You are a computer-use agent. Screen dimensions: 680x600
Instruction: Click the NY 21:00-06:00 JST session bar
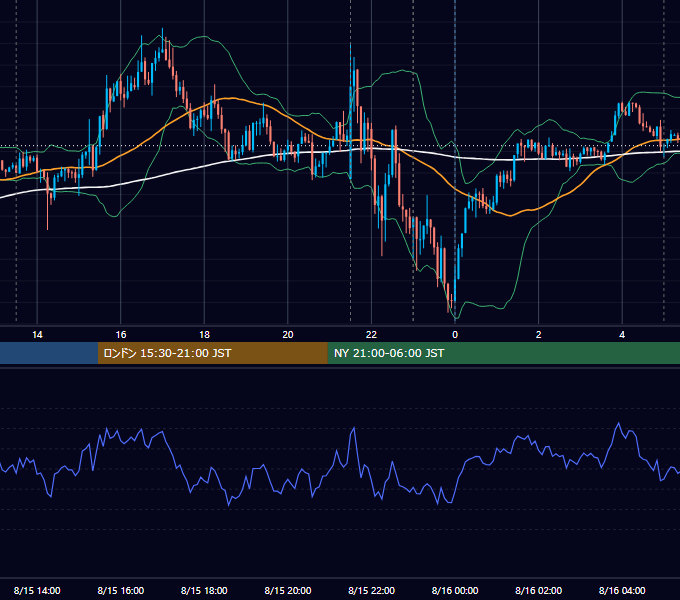click(503, 353)
